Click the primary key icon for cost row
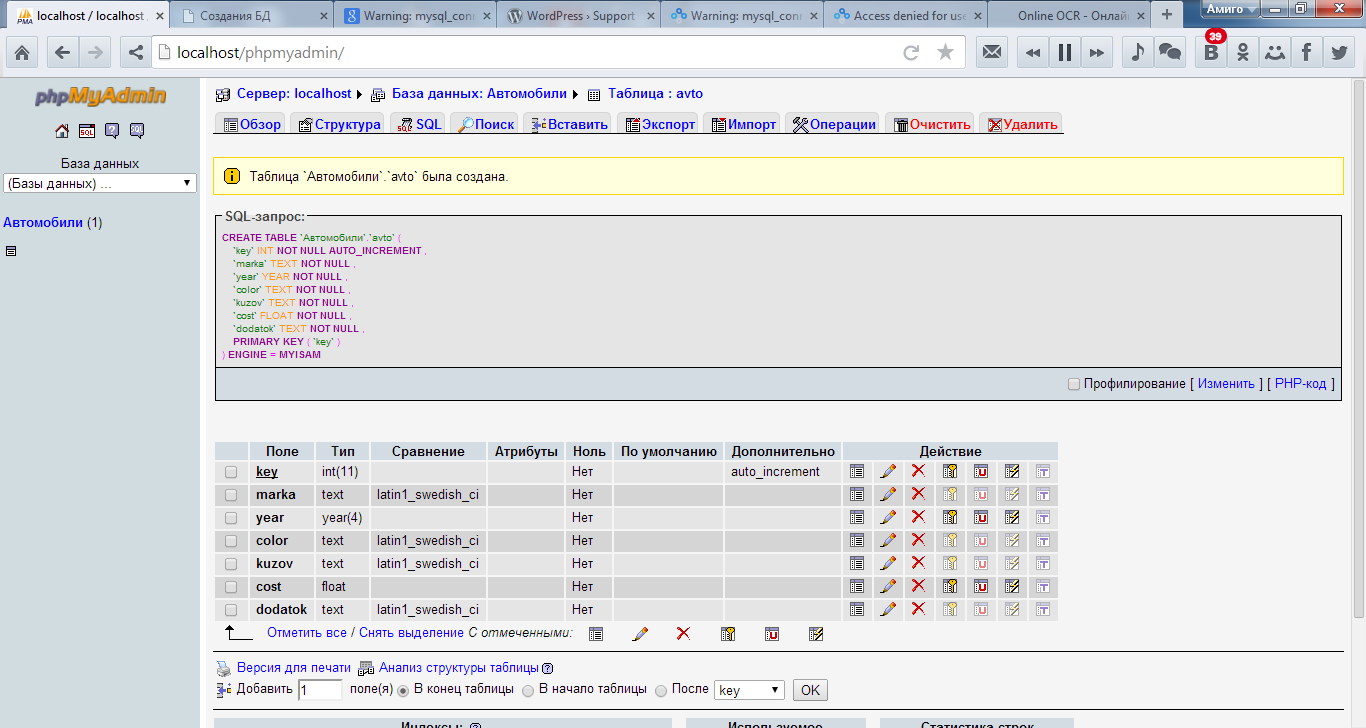This screenshot has height=728, width=1366. click(x=950, y=587)
